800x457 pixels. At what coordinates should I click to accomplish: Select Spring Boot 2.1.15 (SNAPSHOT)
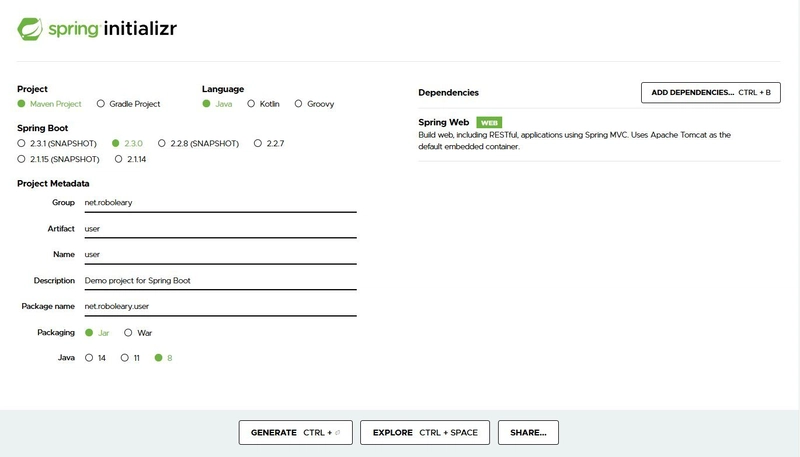point(21,159)
